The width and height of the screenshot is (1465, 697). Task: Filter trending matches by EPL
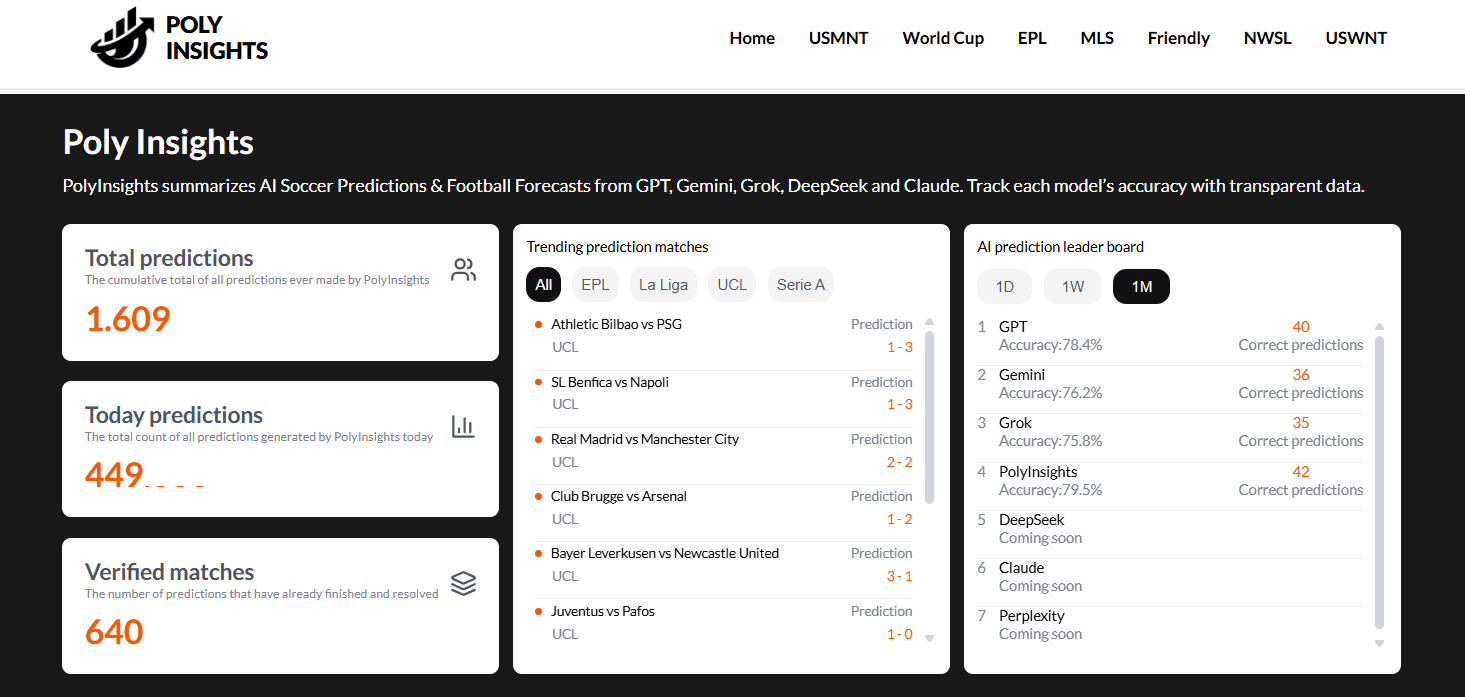tap(595, 285)
